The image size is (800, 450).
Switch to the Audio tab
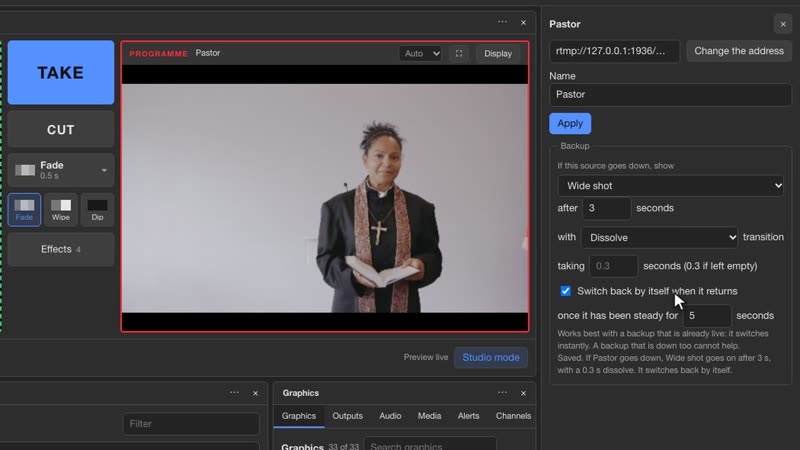[x=390, y=416]
